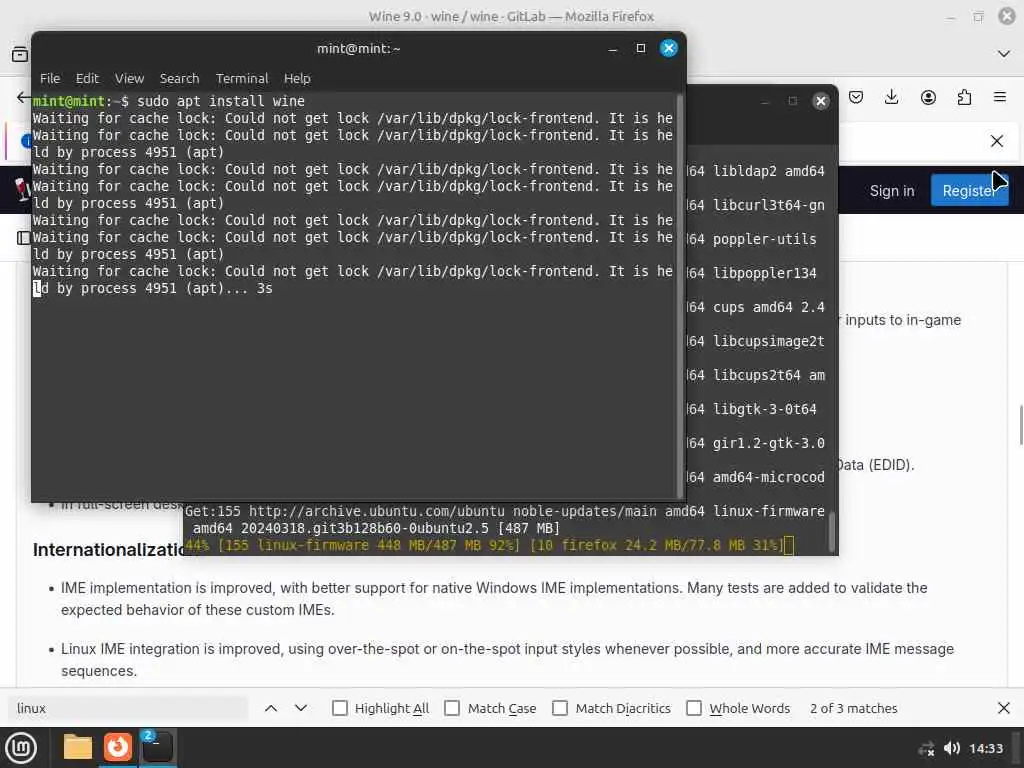The image size is (1024, 768).
Task: Close the Firefox find bar
Action: 1004,708
